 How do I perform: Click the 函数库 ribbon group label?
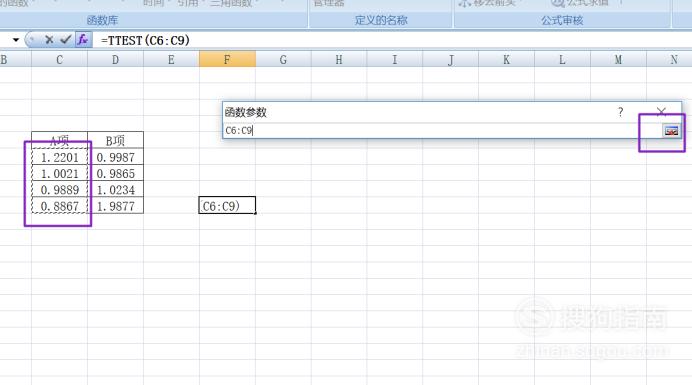102,20
